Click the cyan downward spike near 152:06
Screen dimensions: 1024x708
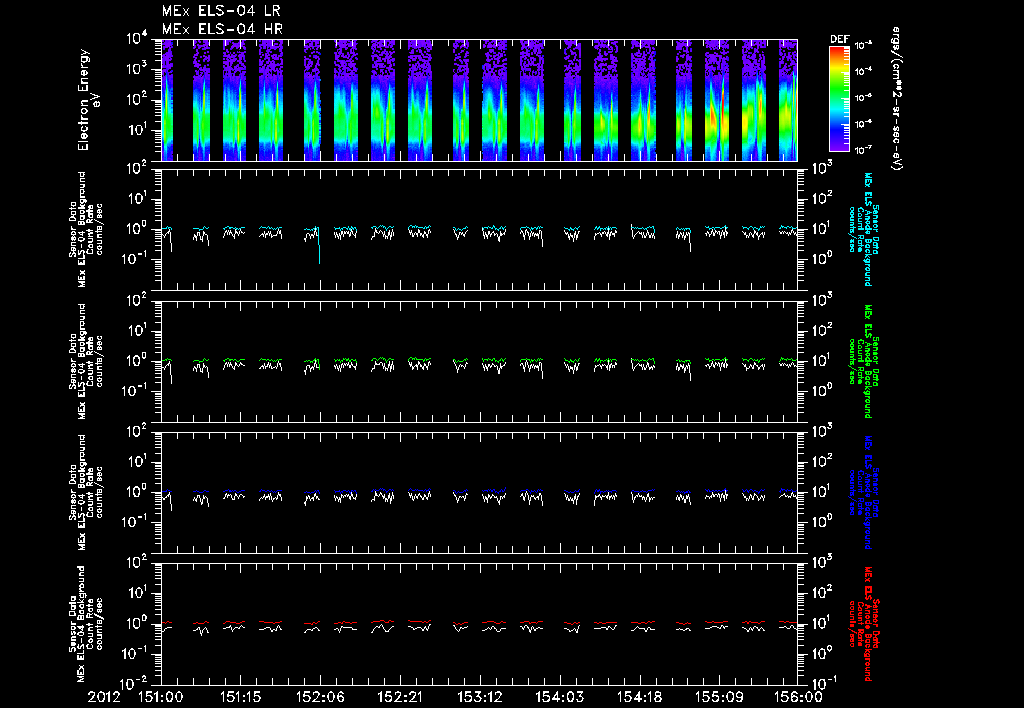(x=319, y=248)
